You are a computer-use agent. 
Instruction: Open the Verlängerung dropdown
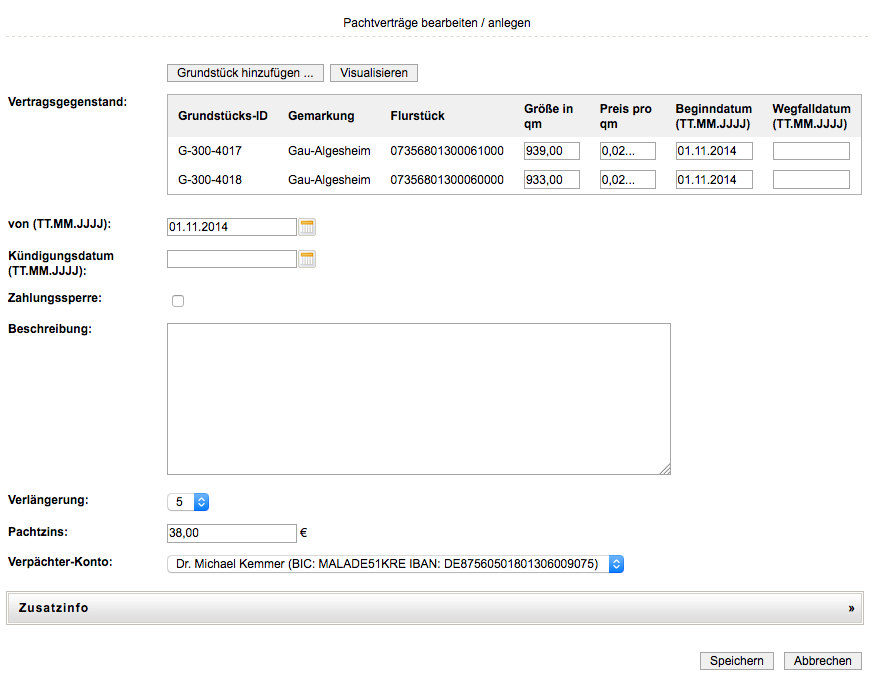pos(188,502)
